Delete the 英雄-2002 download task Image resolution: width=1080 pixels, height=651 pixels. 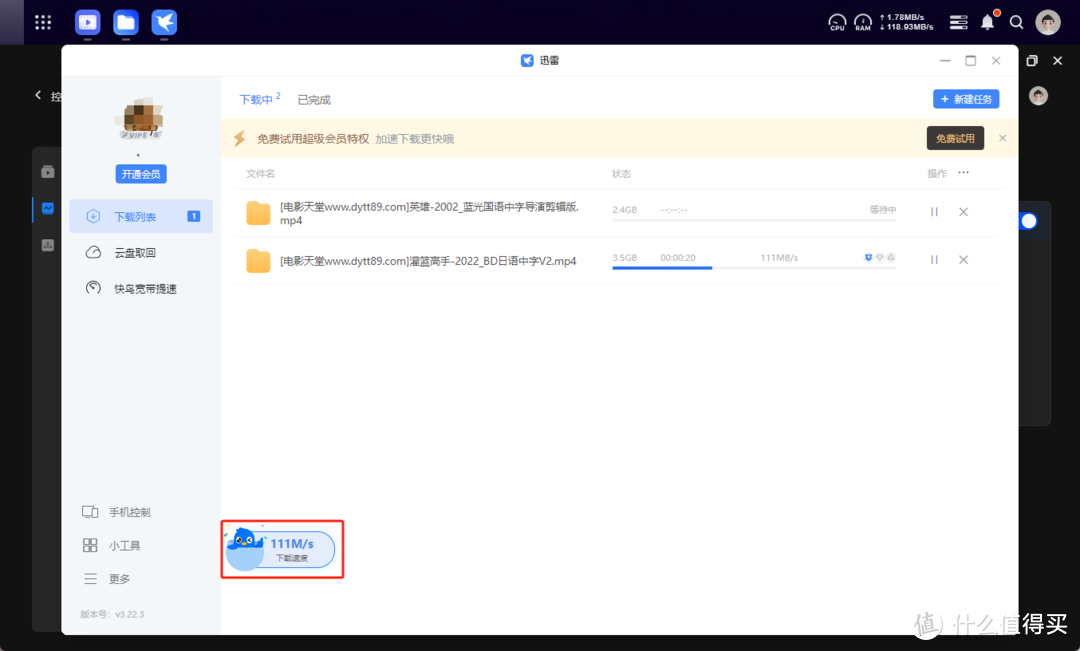963,212
